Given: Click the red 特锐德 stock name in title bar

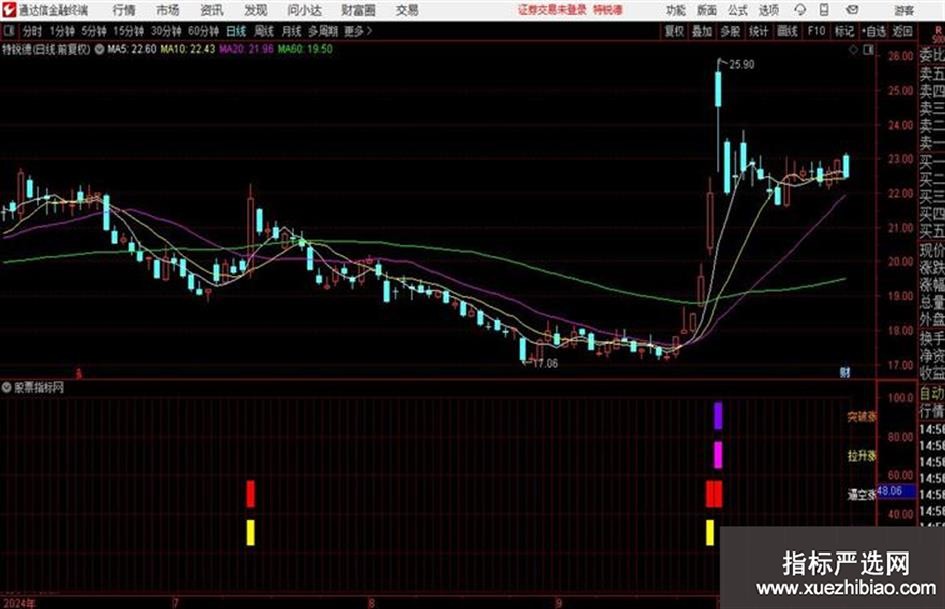Looking at the screenshot, I should [x=608, y=10].
